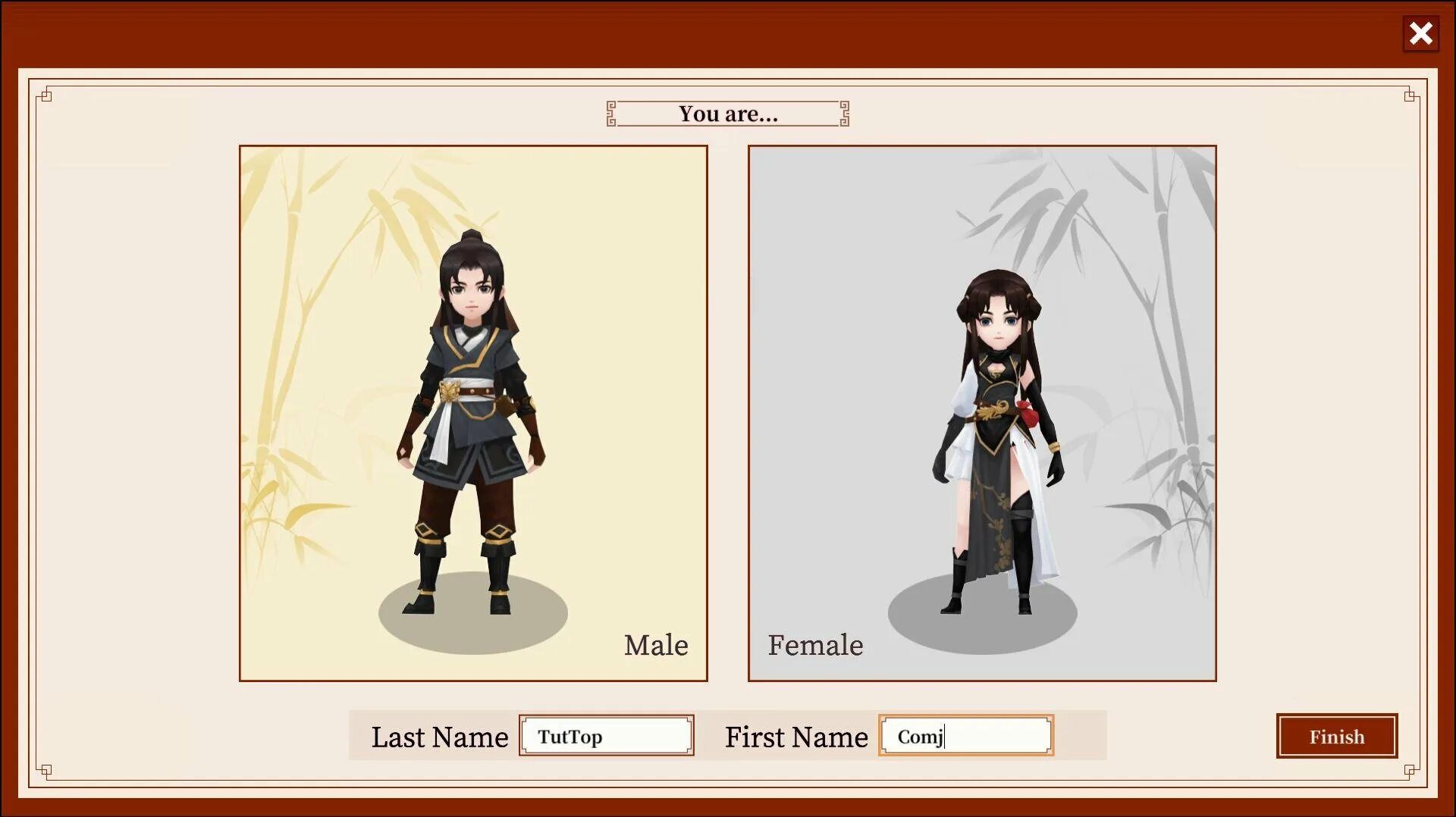
Task: Click the Female label text
Action: pos(815,645)
